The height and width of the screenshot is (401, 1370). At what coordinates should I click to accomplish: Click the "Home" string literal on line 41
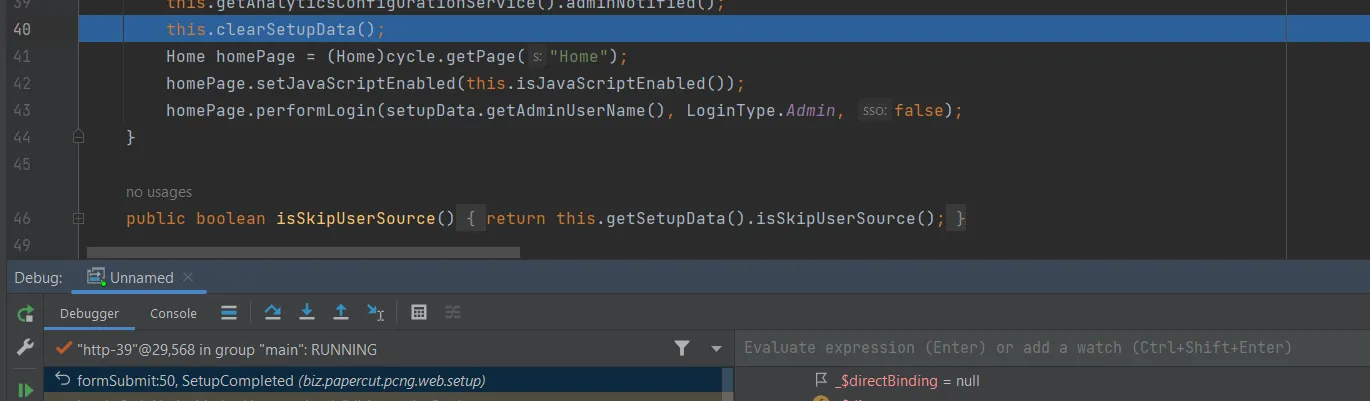point(580,56)
